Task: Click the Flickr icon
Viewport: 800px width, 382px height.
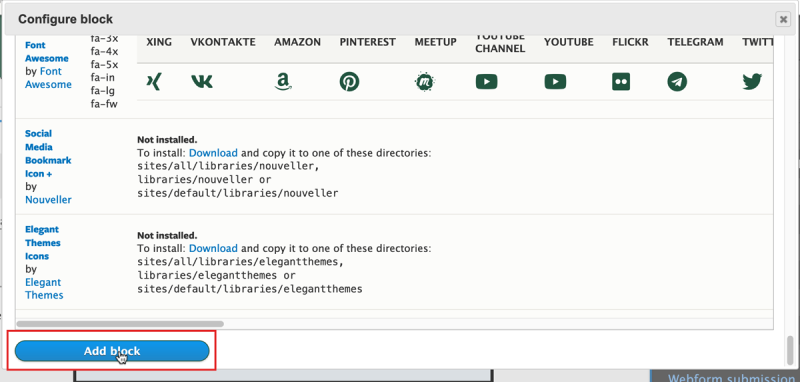Action: pyautogui.click(x=621, y=82)
